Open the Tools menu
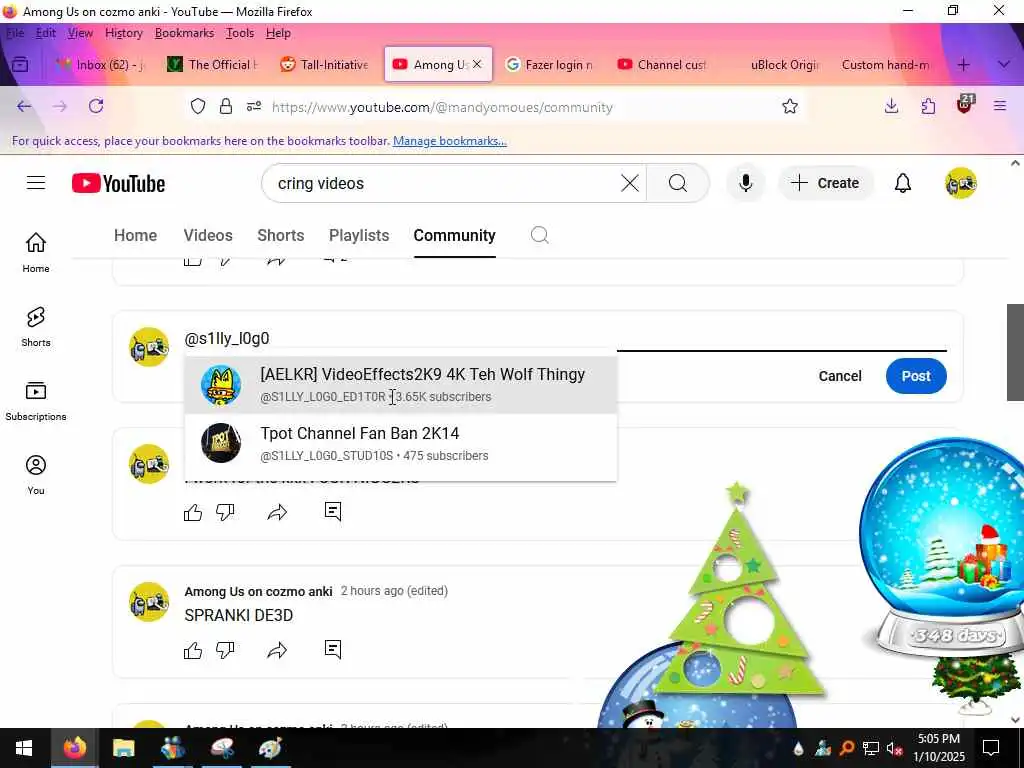The height and width of the screenshot is (768, 1024). (x=240, y=33)
